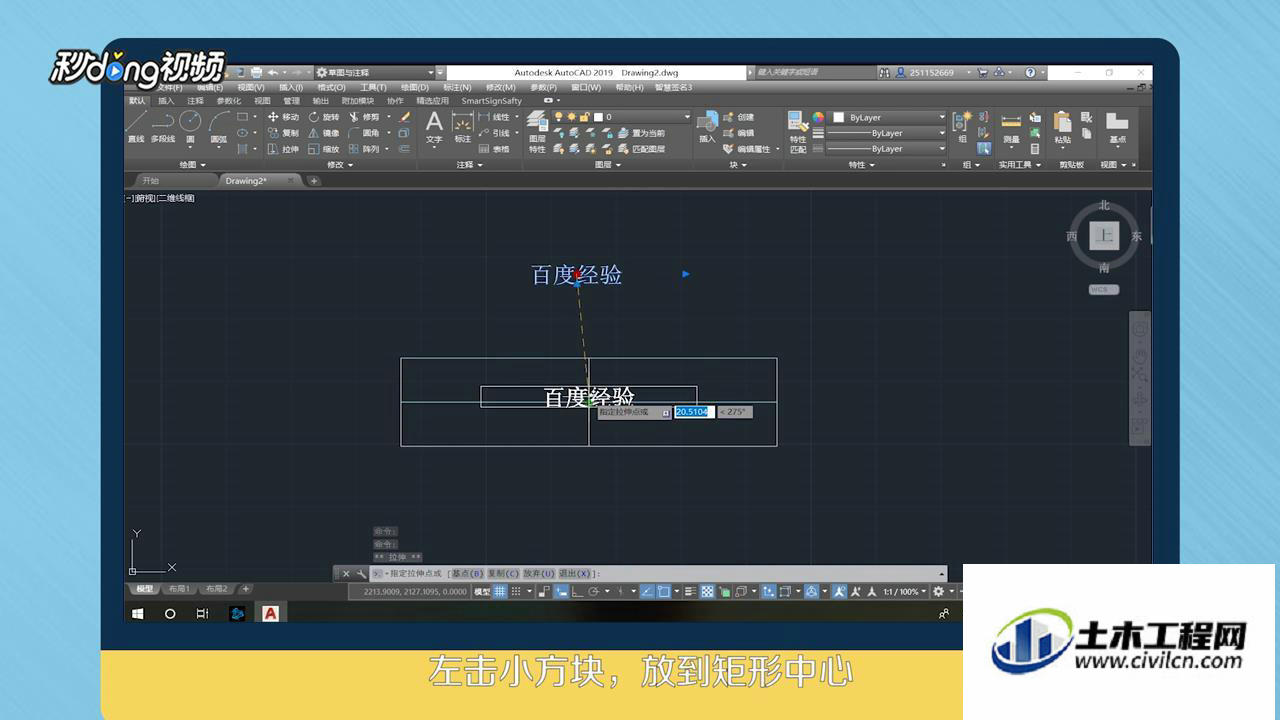Viewport: 1280px width, 720px height.
Task: Click the new drawing tab plus button
Action: tap(313, 181)
